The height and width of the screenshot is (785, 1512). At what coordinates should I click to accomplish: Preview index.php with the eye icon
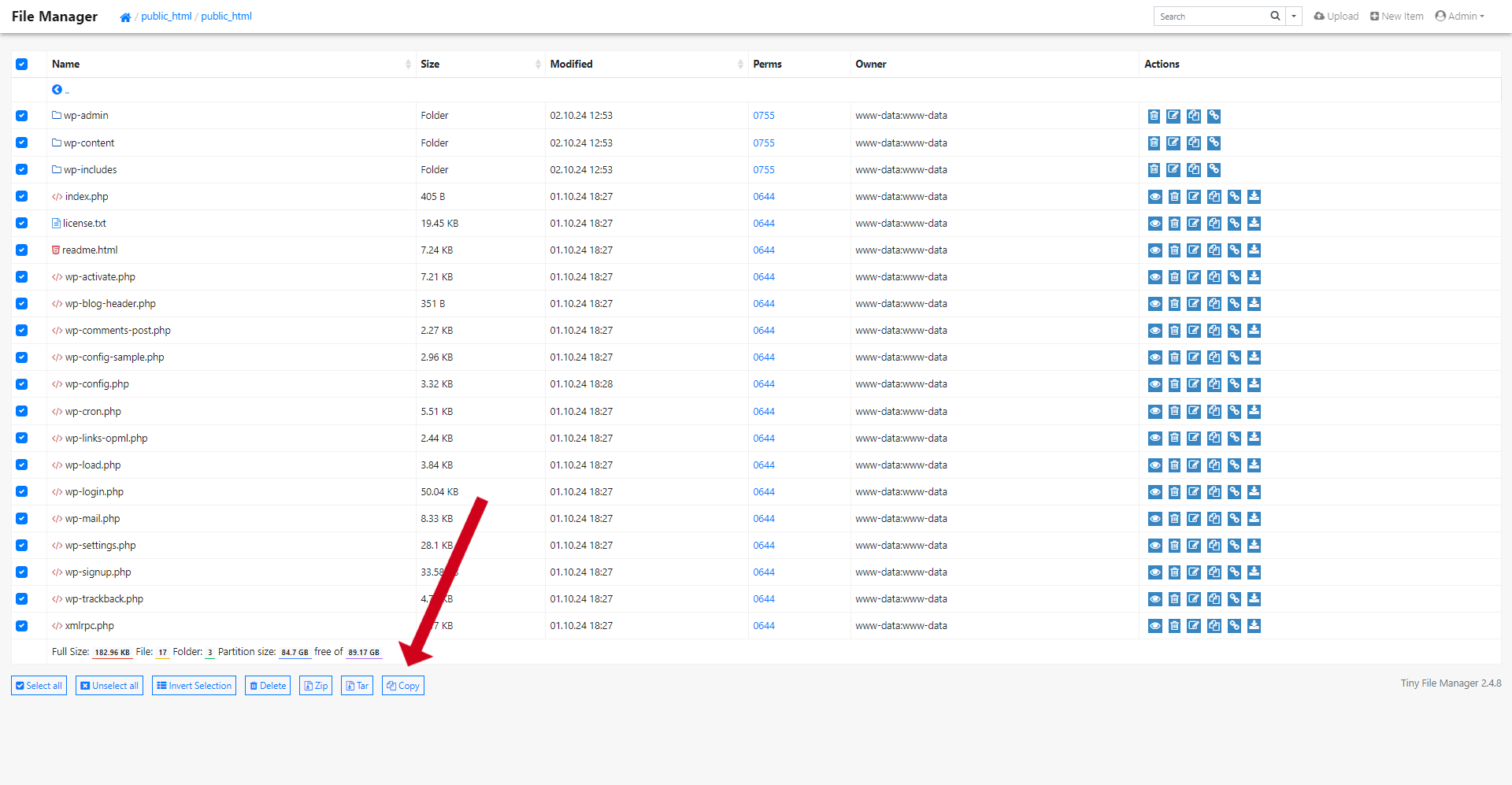coord(1154,197)
